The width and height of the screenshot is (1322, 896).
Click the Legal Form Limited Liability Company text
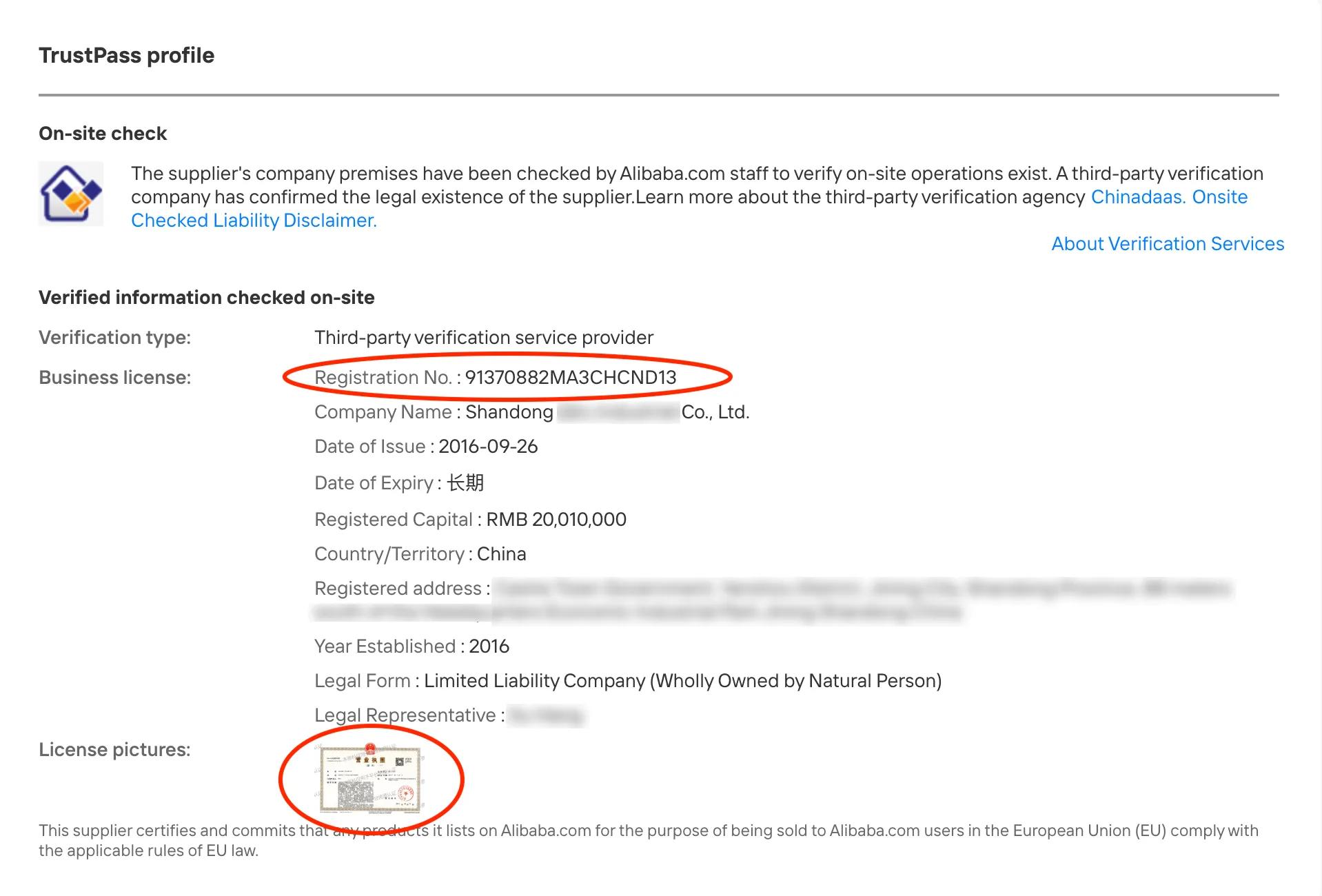pos(683,681)
